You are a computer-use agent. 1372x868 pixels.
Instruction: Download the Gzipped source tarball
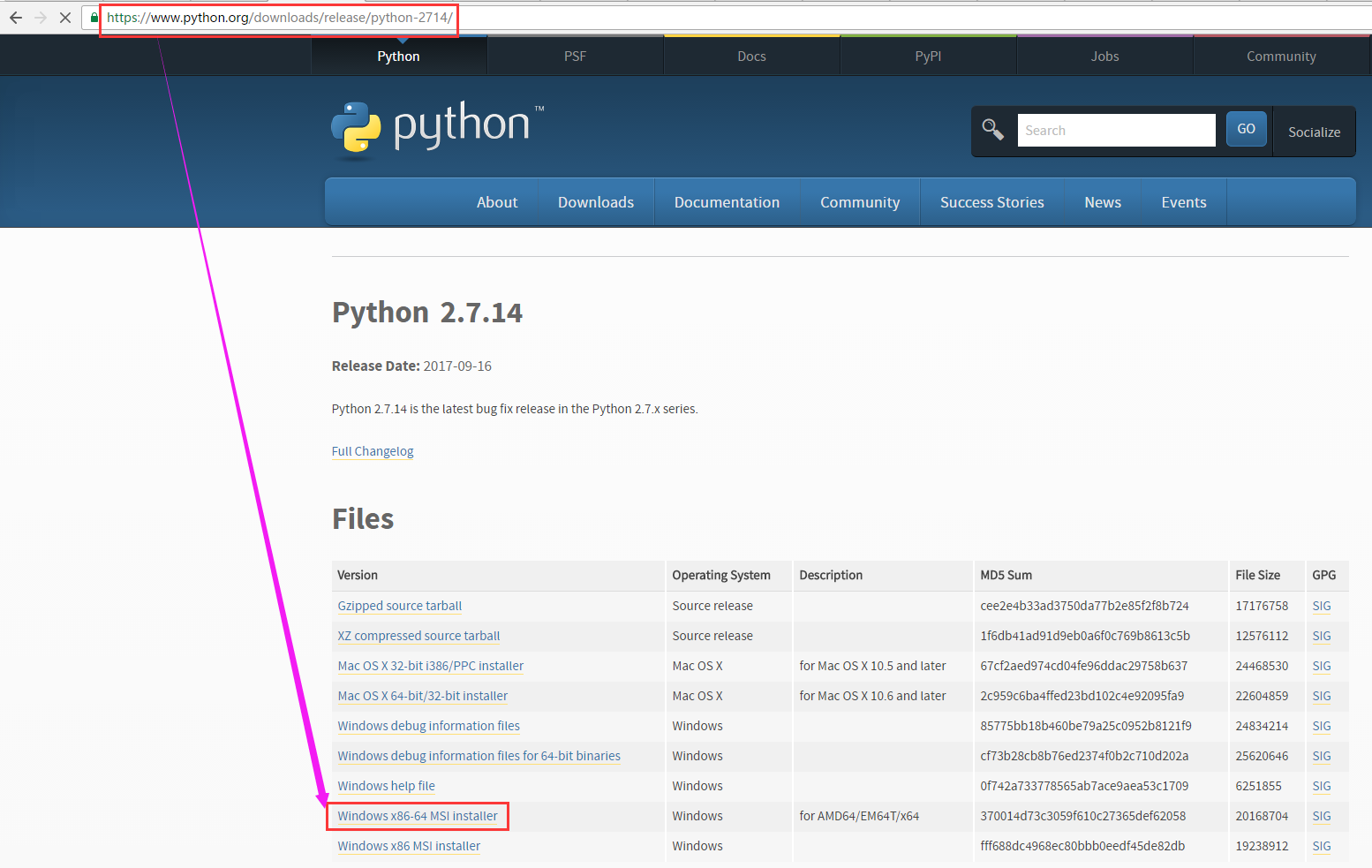[399, 606]
